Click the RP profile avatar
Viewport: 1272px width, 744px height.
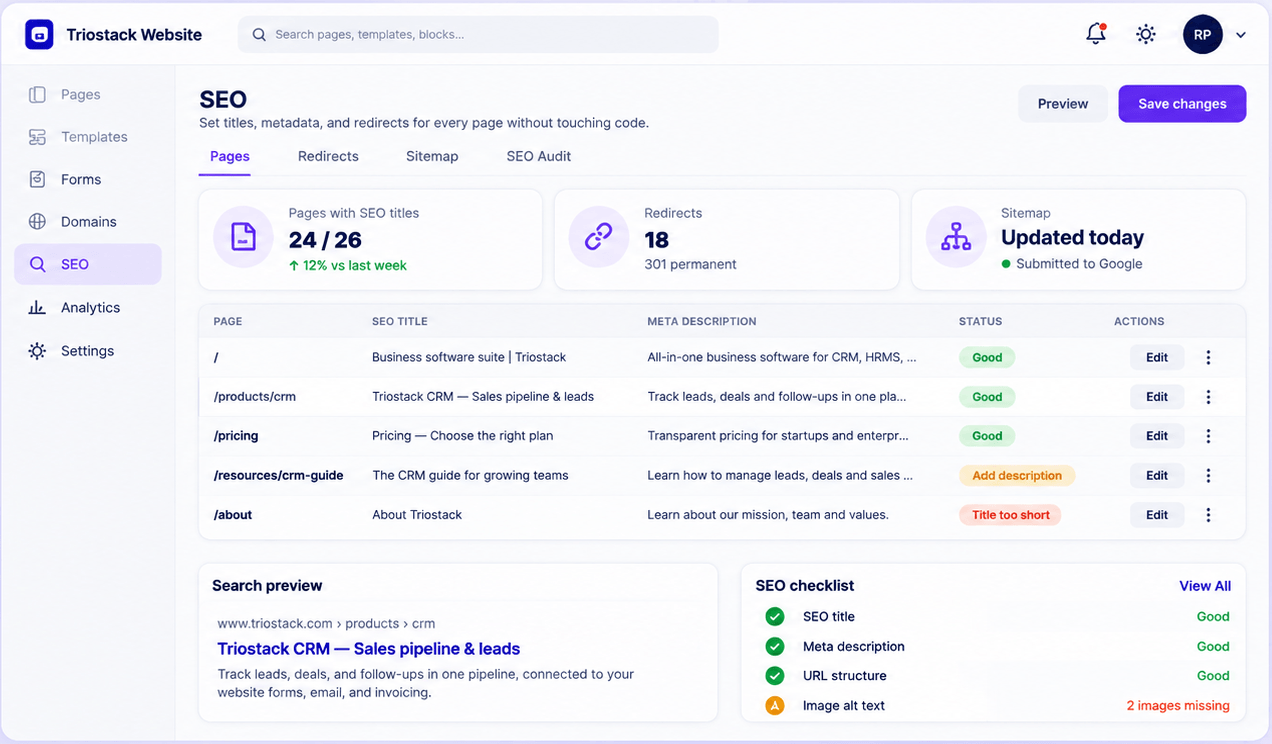1202,35
